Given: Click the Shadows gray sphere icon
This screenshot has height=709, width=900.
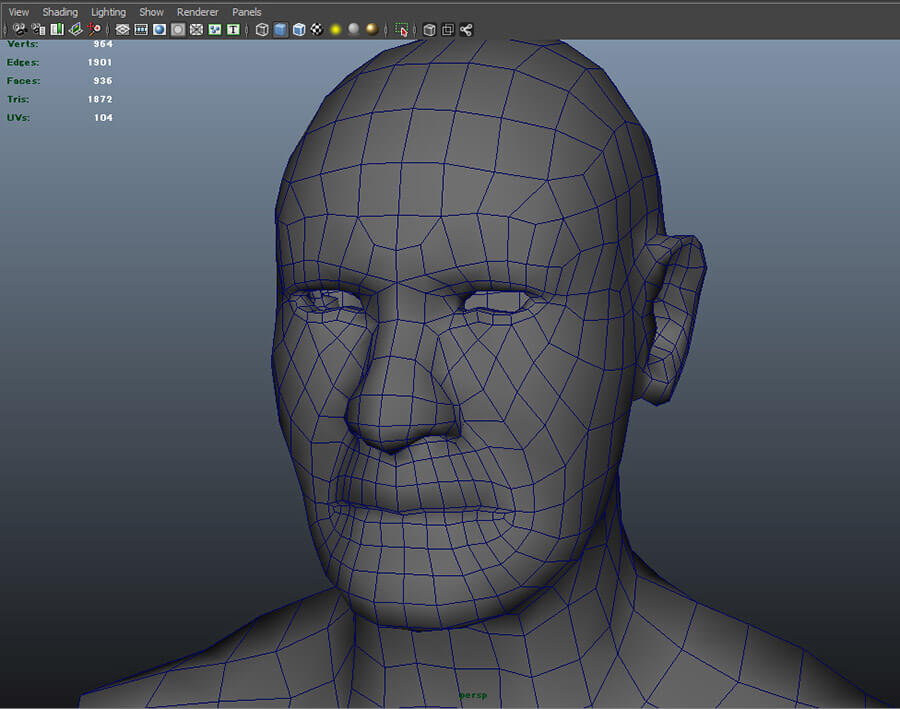Looking at the screenshot, I should coord(354,29).
